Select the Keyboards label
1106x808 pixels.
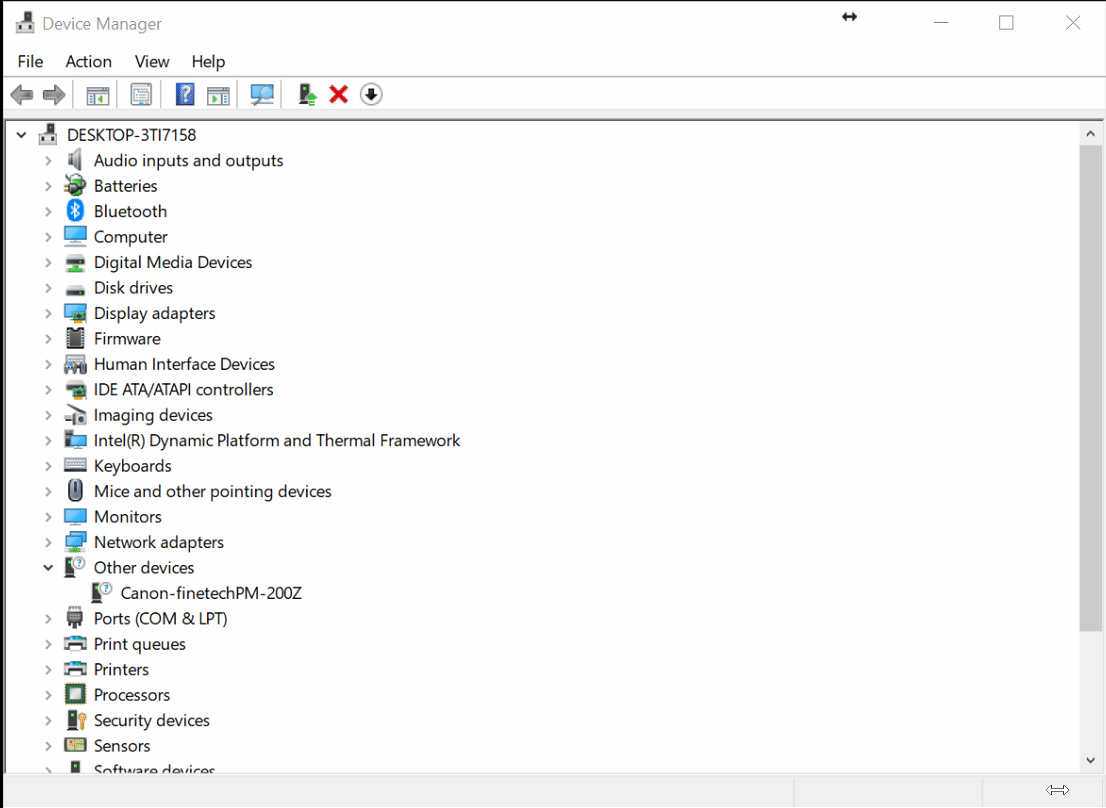(x=133, y=466)
